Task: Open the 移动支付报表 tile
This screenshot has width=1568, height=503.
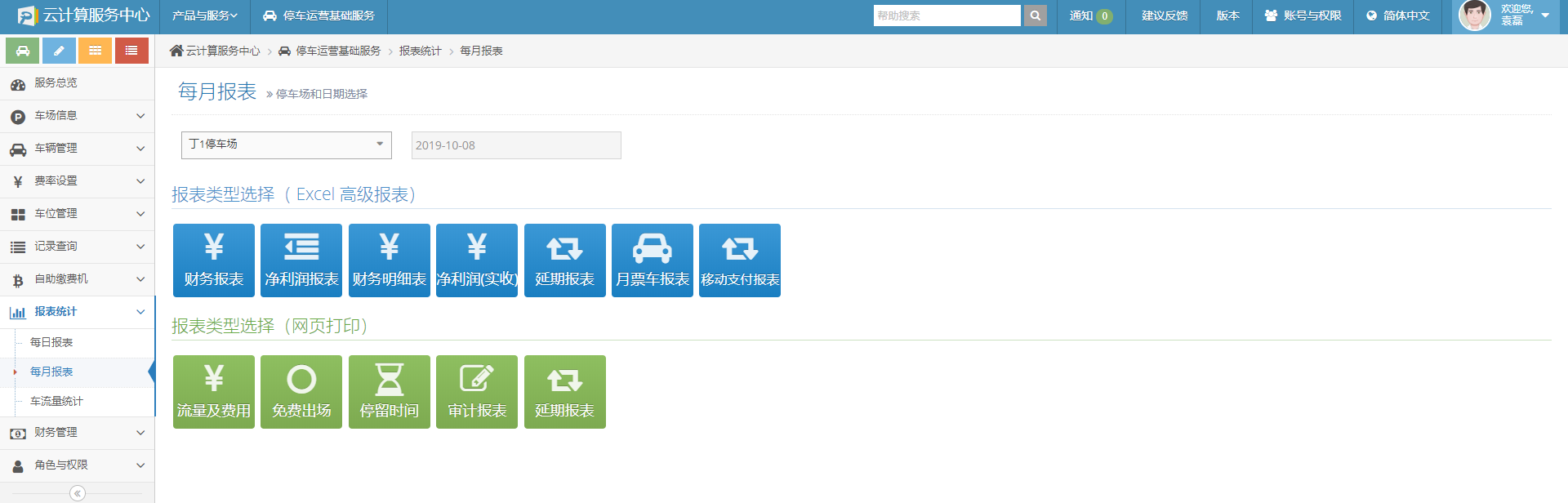Action: pos(740,260)
